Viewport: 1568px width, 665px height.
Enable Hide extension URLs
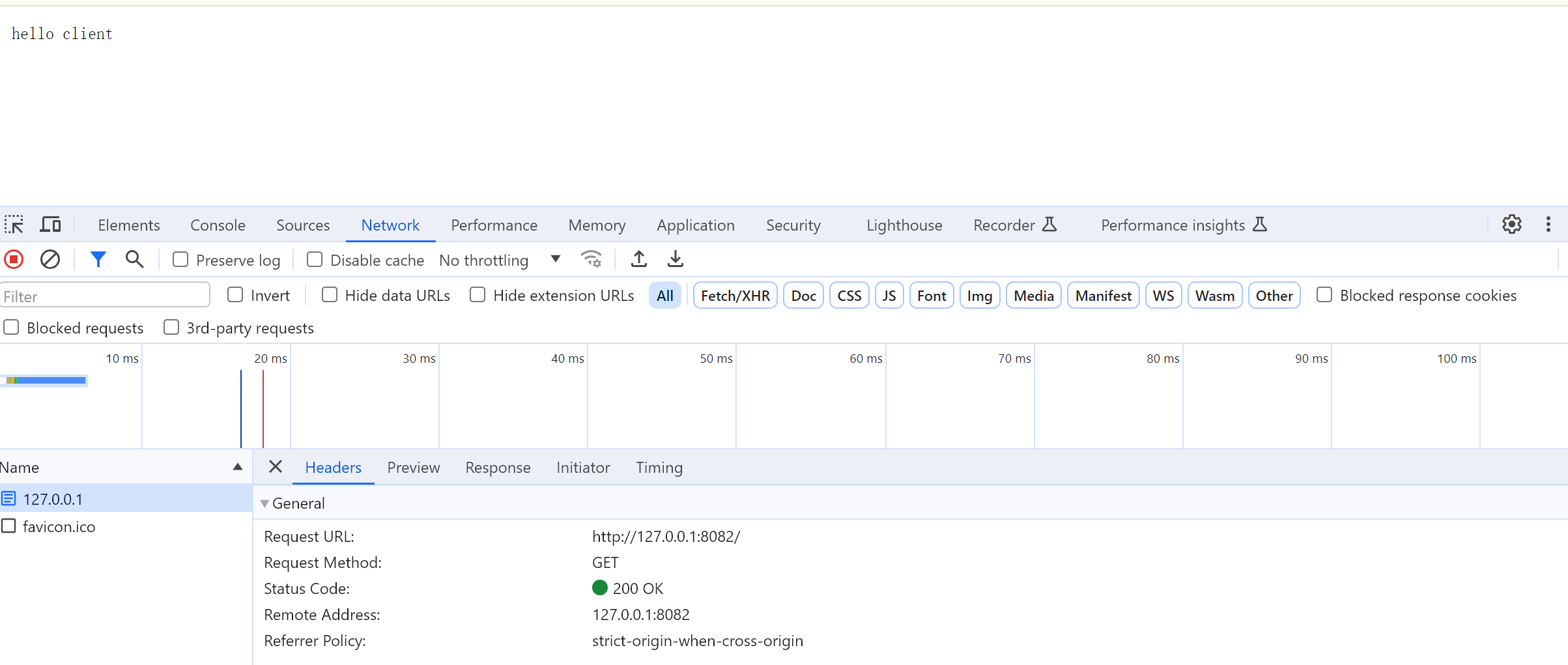pyautogui.click(x=478, y=295)
